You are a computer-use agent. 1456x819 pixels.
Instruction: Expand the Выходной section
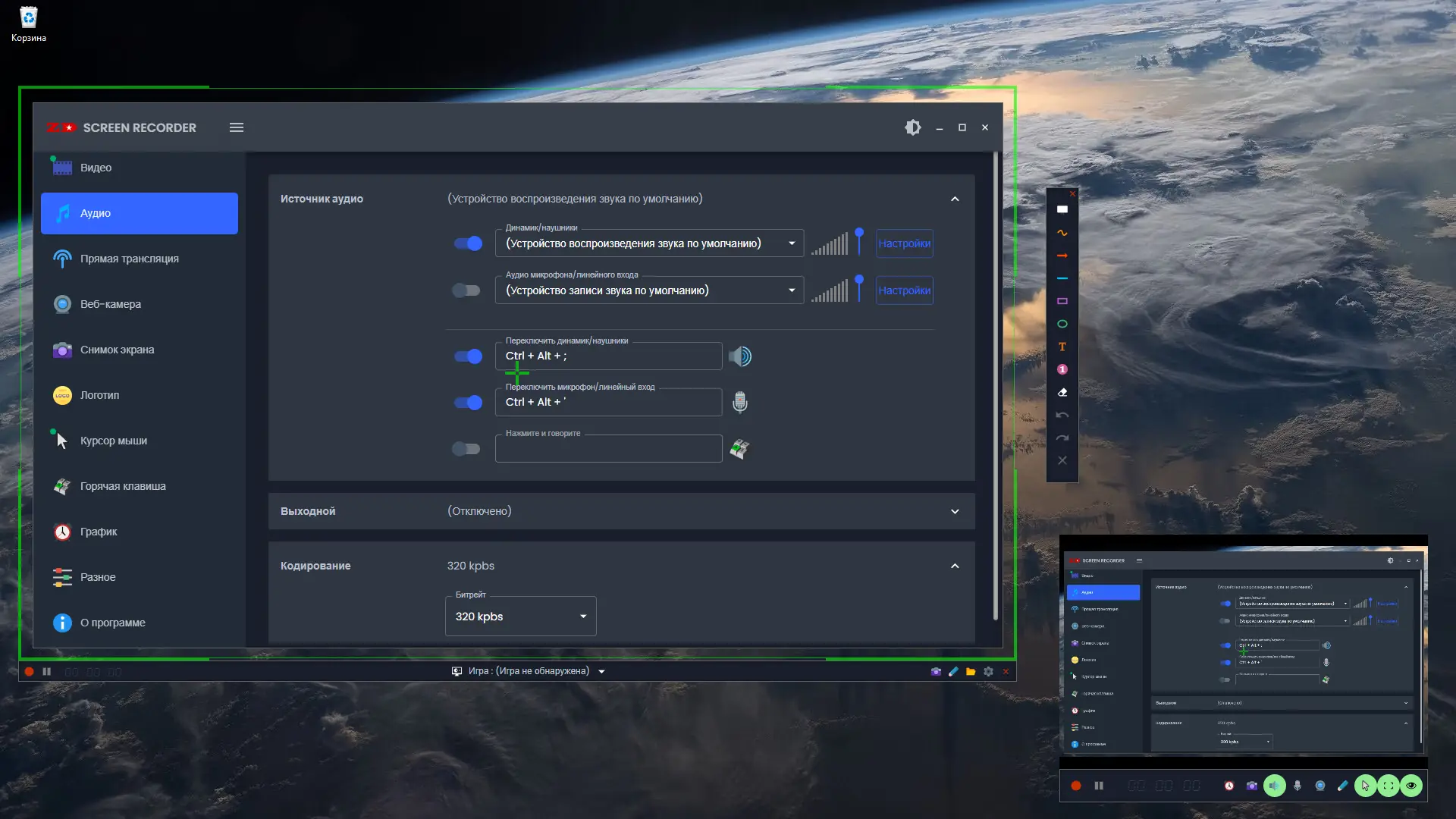pos(955,511)
